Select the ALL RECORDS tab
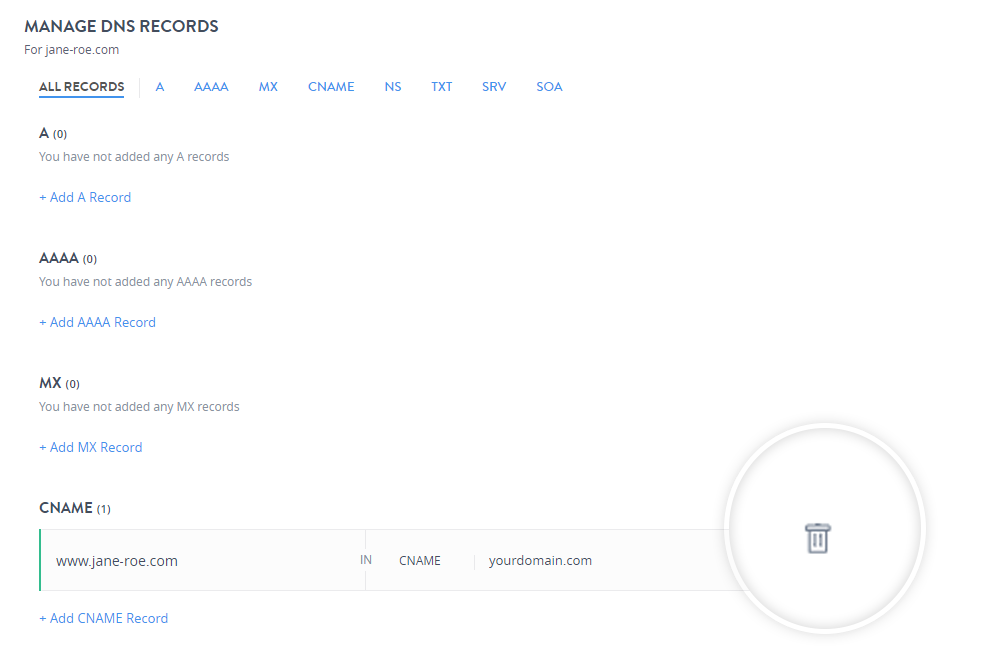 click(x=81, y=87)
